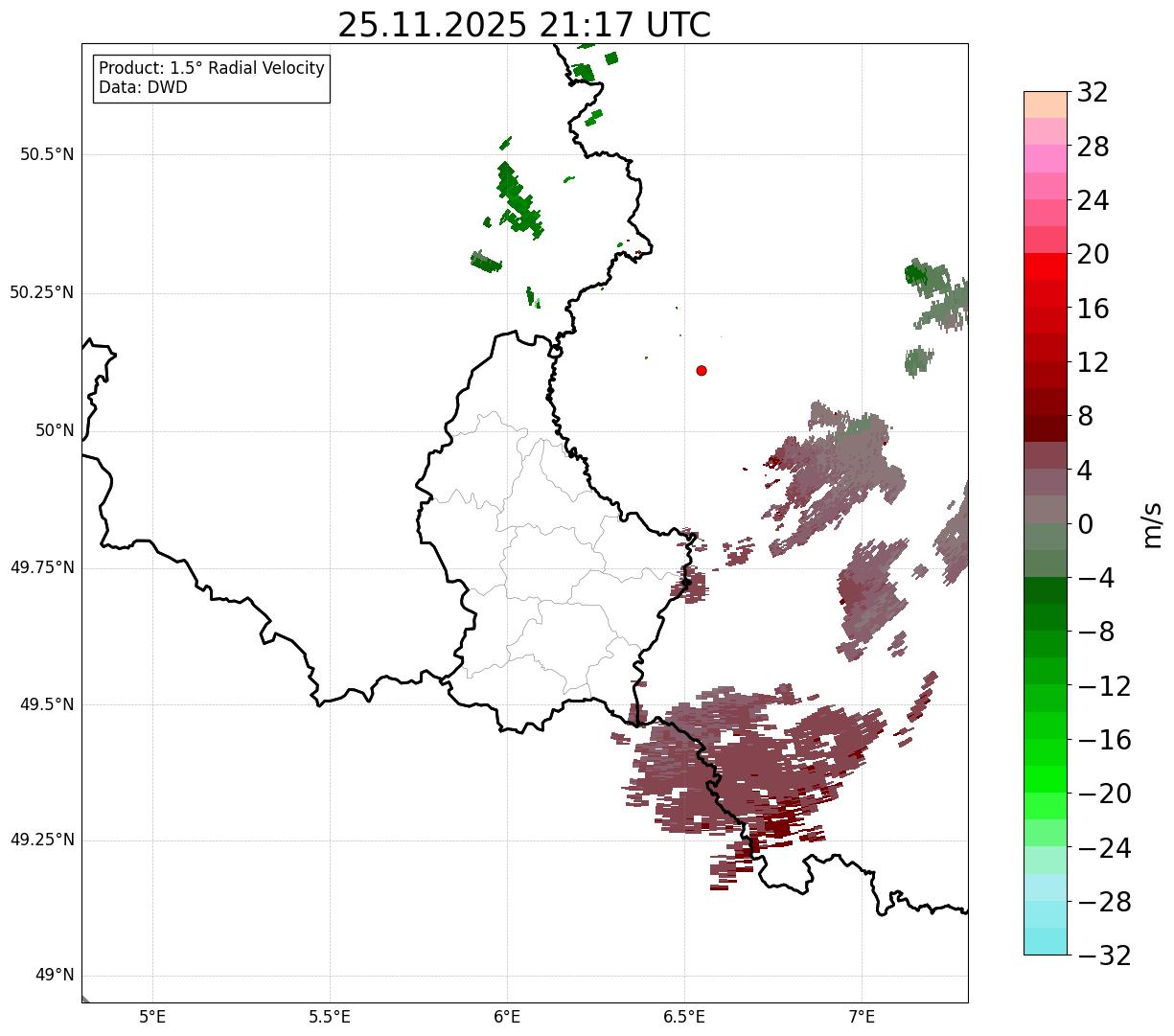
Task: Click the colorbar tick label −8
Action: [x=1095, y=632]
